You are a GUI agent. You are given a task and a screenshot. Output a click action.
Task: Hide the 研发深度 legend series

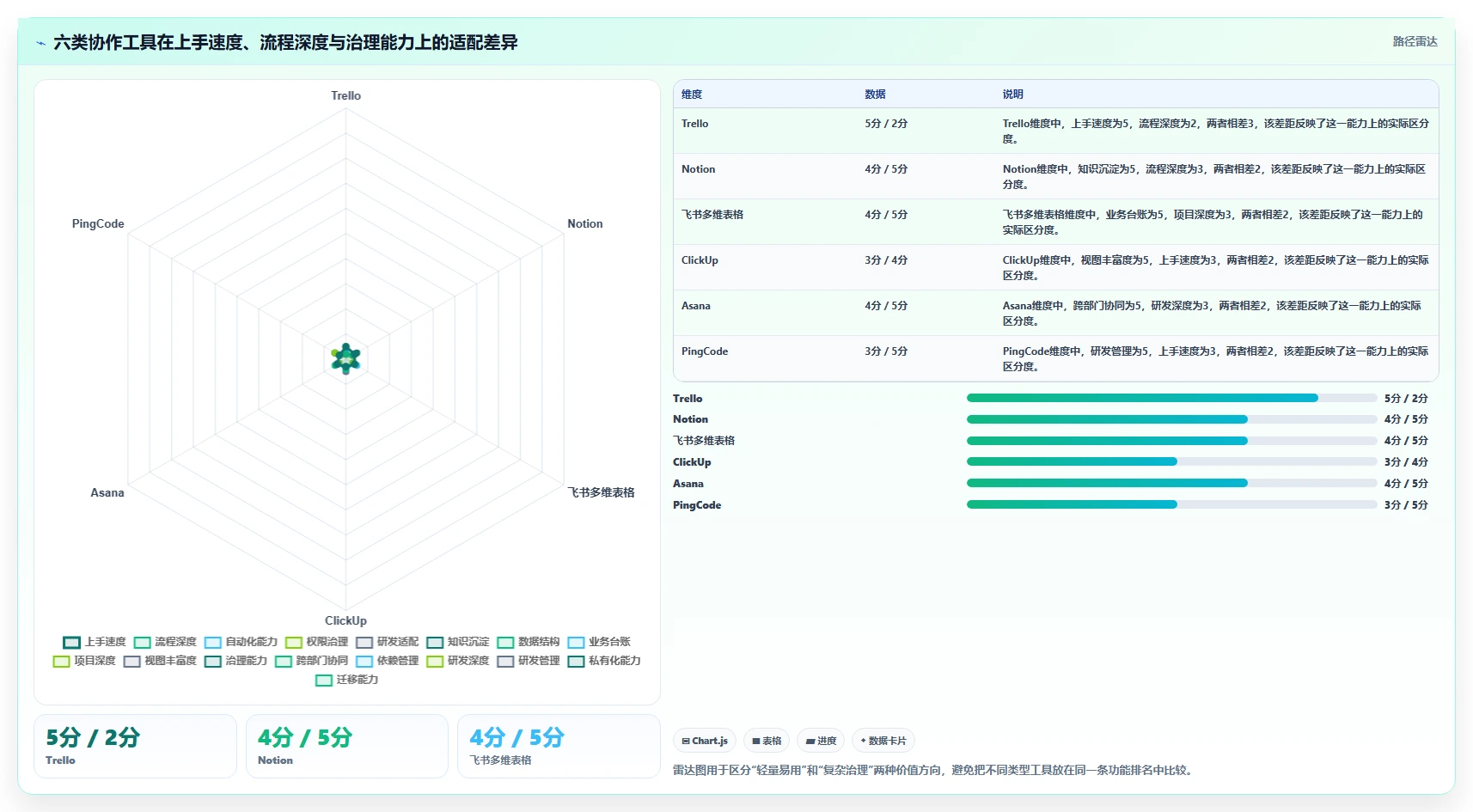tap(457, 661)
